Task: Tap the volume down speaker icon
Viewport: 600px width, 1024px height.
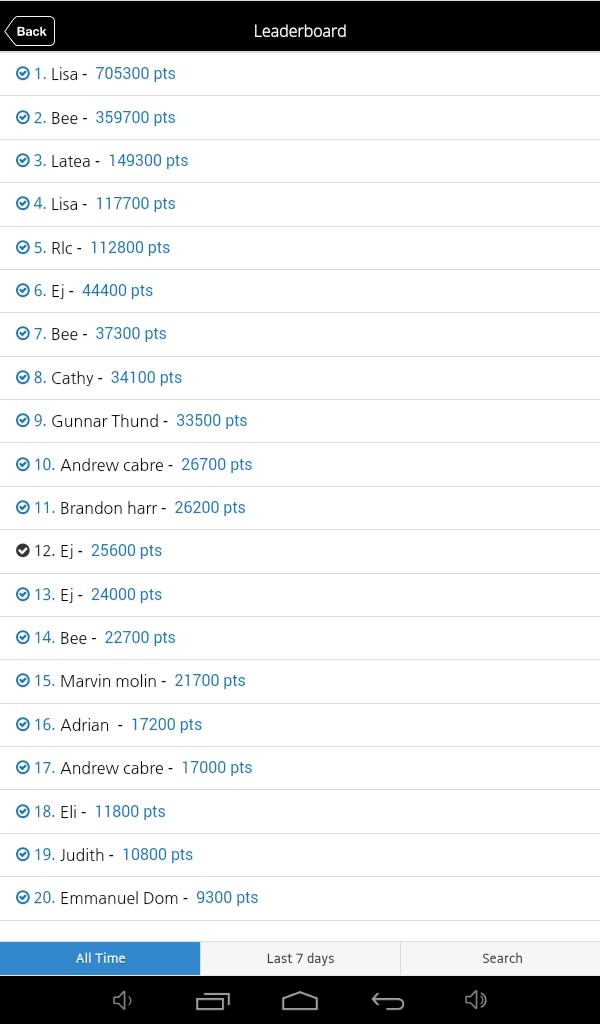Action: pyautogui.click(x=123, y=1000)
